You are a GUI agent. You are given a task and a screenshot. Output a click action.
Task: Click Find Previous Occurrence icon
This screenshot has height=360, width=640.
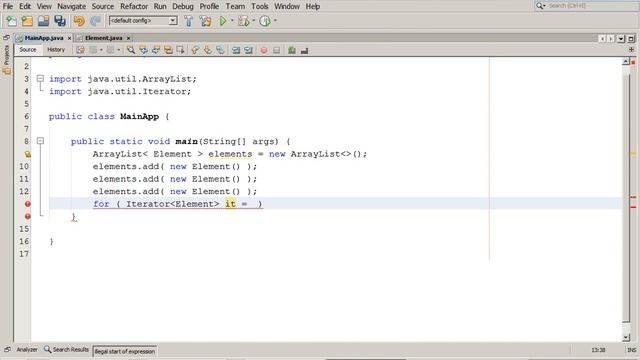point(143,50)
